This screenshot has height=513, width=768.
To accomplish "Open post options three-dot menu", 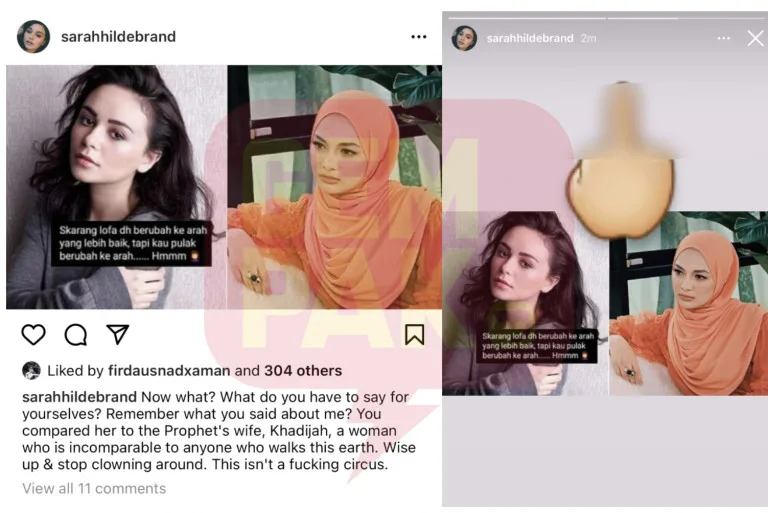I will pos(419,37).
